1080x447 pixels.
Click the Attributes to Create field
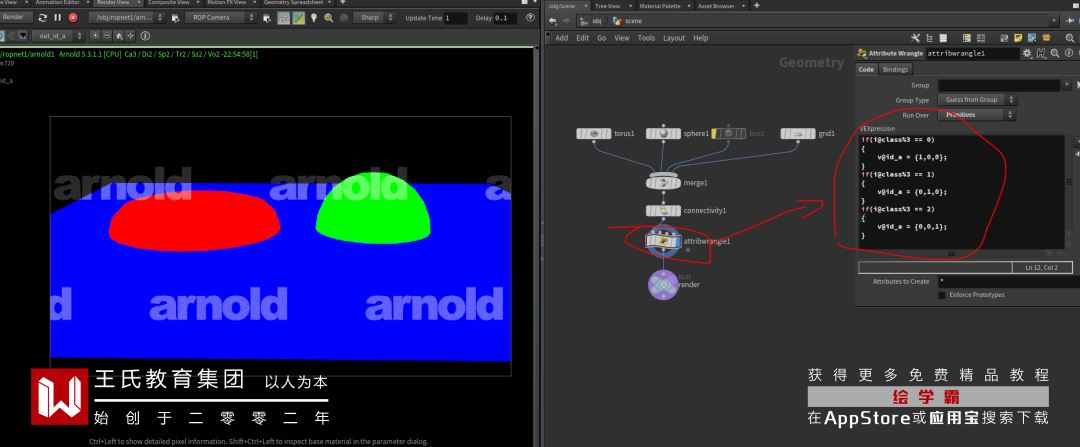[x=1008, y=282]
